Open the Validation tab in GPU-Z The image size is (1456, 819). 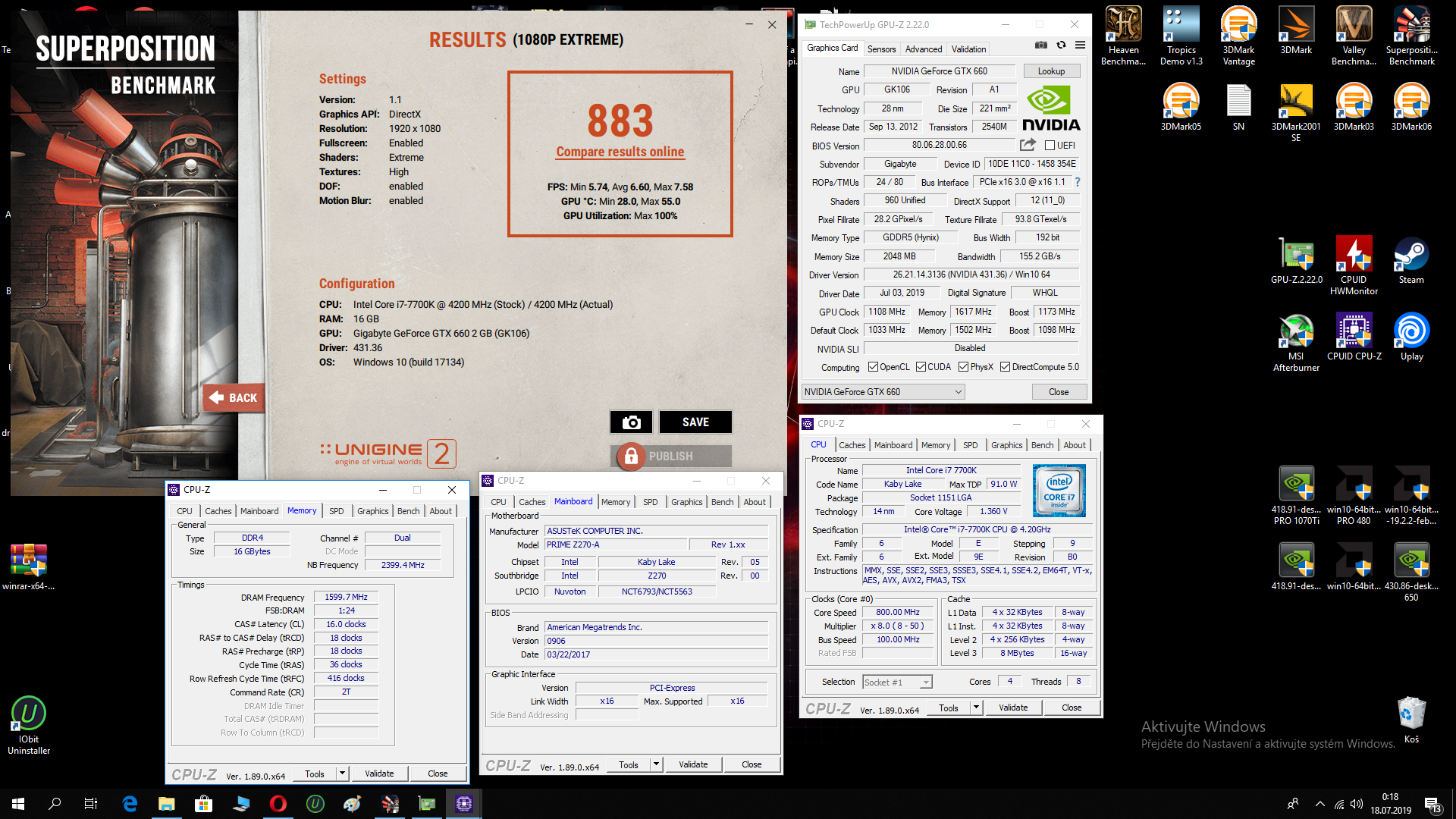click(x=968, y=49)
